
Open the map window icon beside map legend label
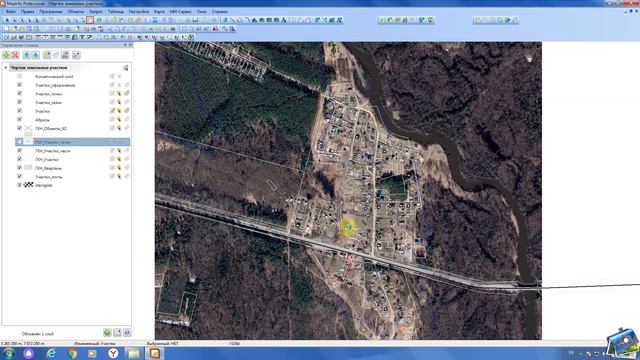[126, 68]
